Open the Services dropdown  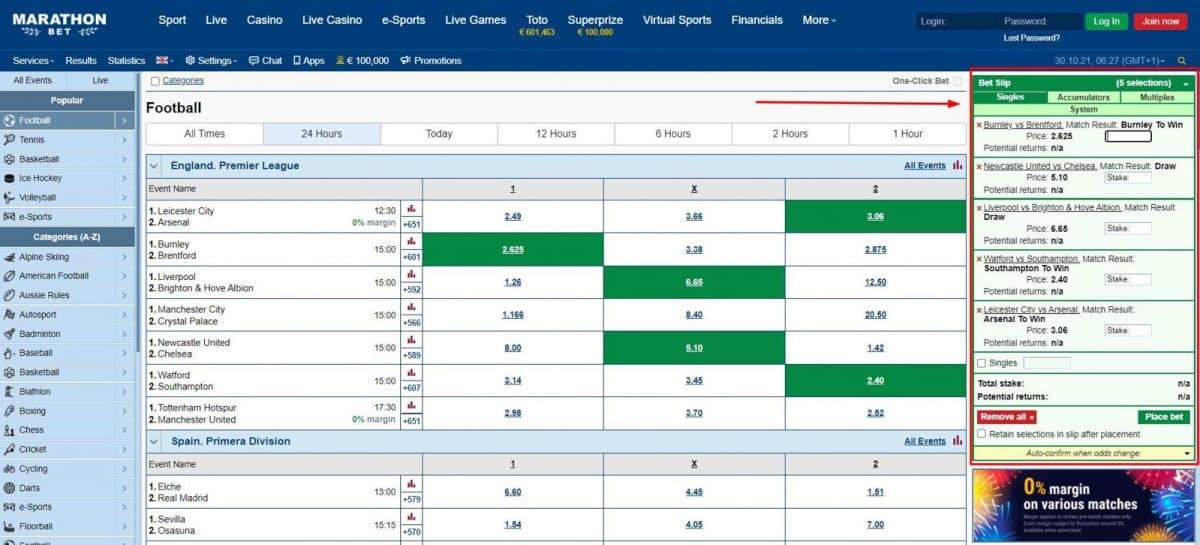coord(34,61)
